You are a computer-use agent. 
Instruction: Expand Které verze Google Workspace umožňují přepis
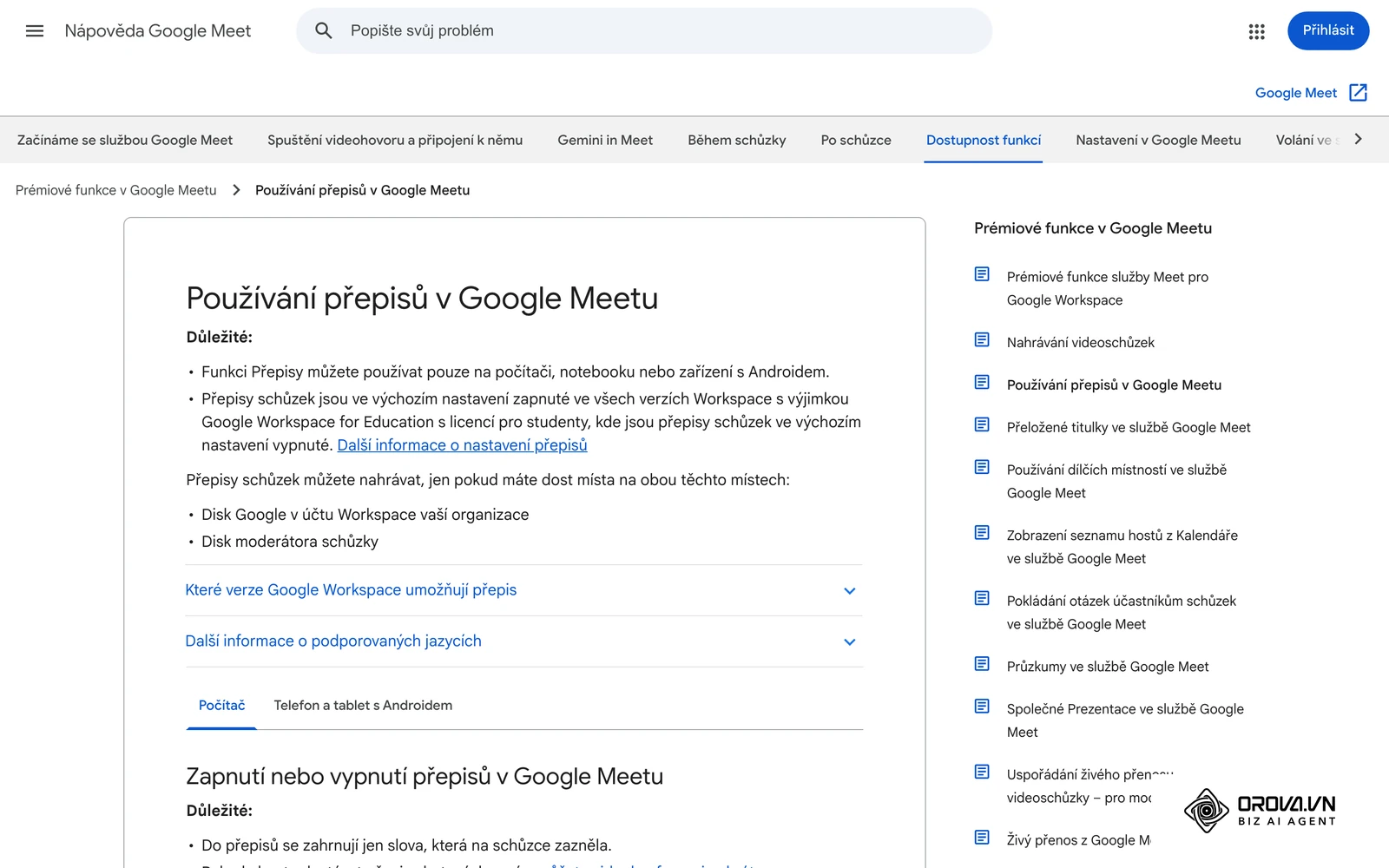(x=523, y=590)
